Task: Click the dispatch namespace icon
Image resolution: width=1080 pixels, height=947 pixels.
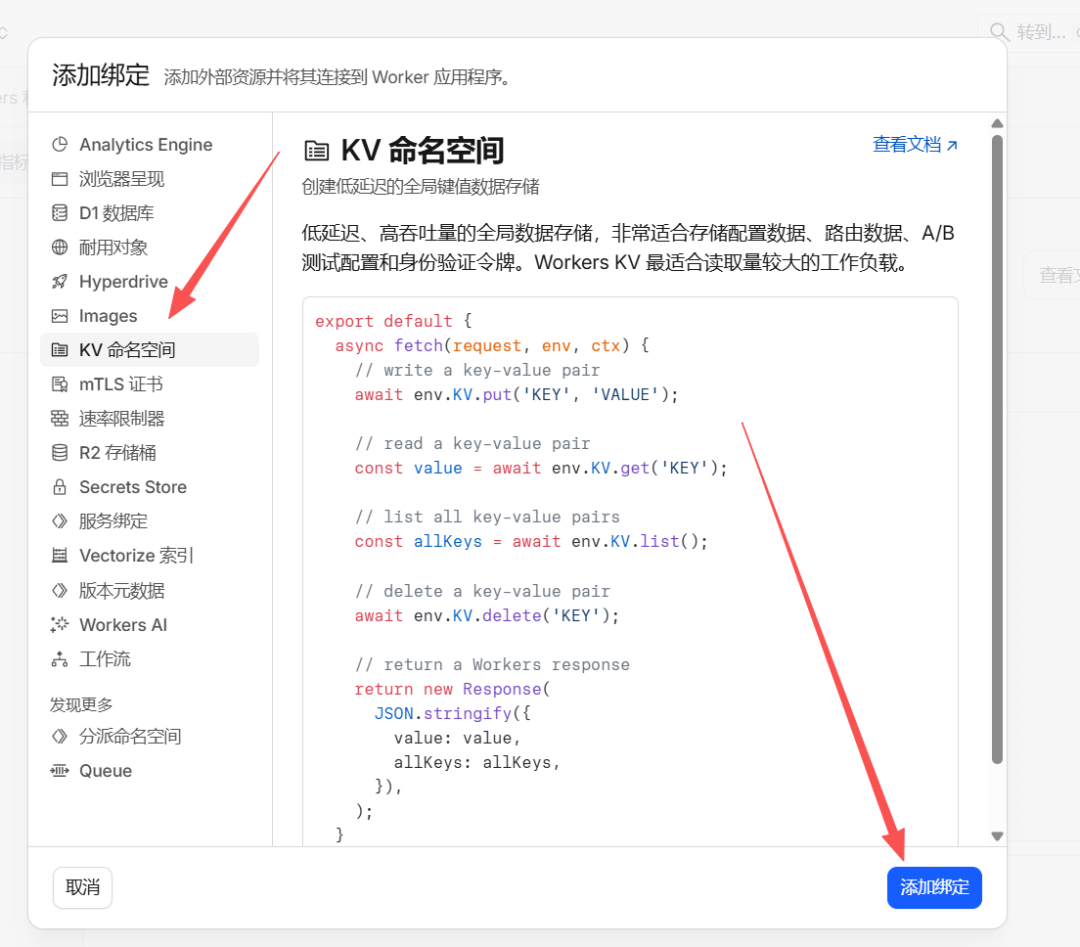Action: click(x=60, y=736)
